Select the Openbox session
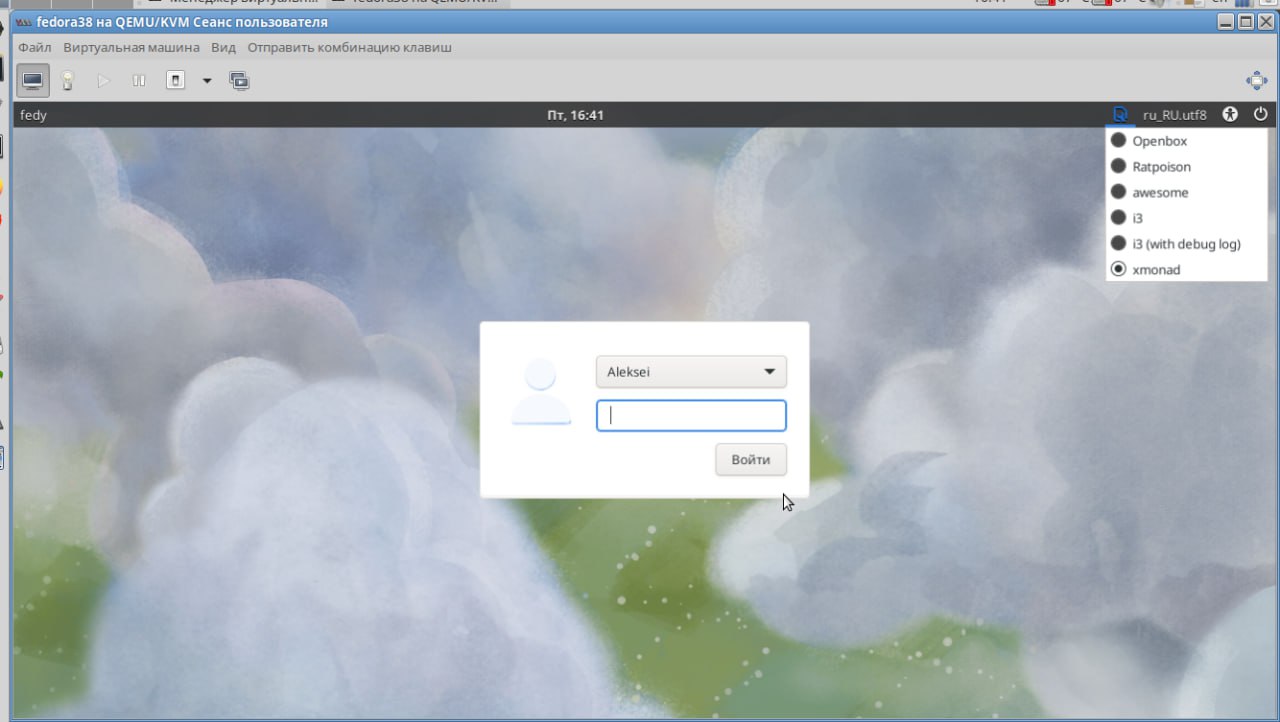The height and width of the screenshot is (722, 1280). [x=1186, y=141]
